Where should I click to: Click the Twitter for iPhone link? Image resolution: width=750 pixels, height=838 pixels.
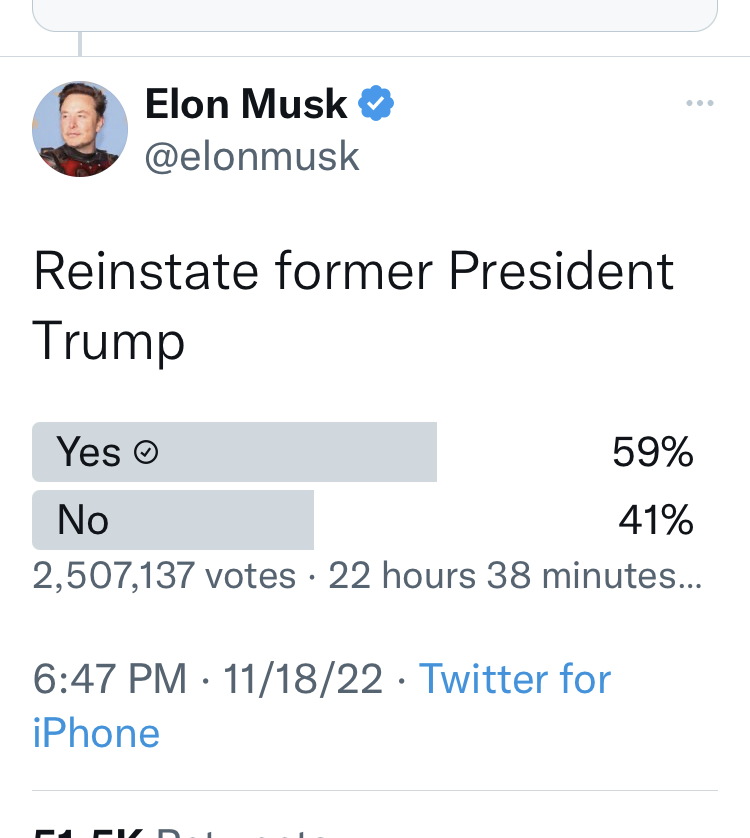[514, 680]
